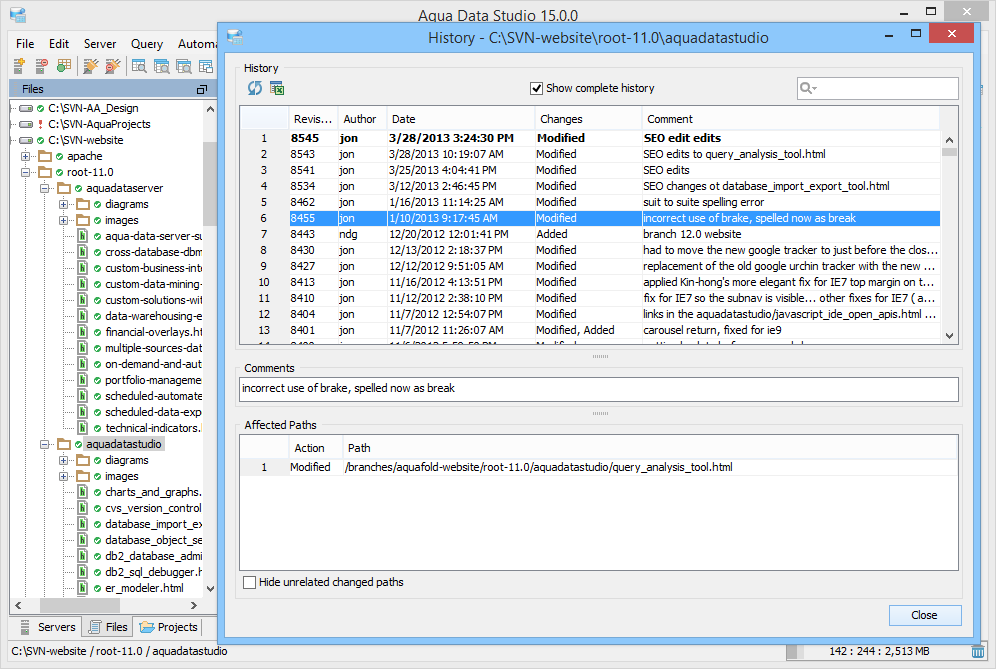Click folder icon of aquadatastudio node

(x=64, y=444)
